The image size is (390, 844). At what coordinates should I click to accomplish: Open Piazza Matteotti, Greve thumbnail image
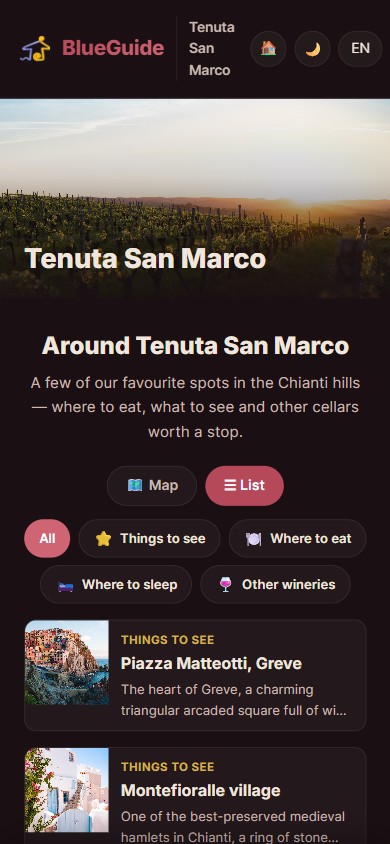[x=67, y=663]
